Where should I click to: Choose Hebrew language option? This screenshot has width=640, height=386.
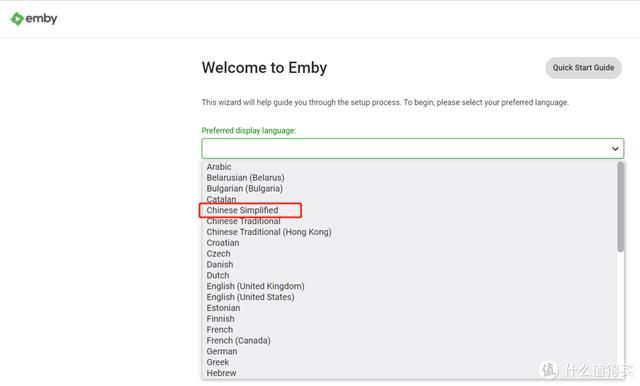[x=221, y=373]
